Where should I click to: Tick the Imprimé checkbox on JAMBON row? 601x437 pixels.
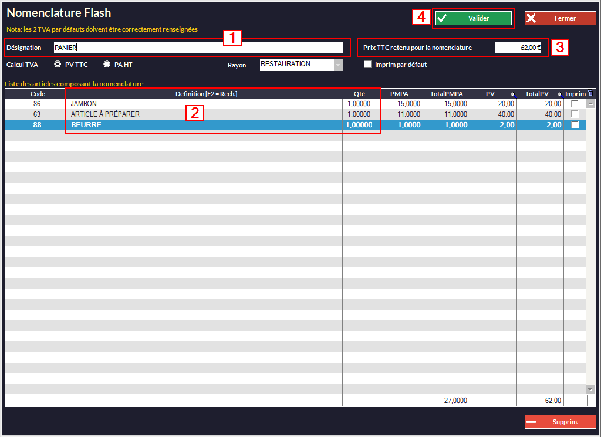click(x=574, y=103)
